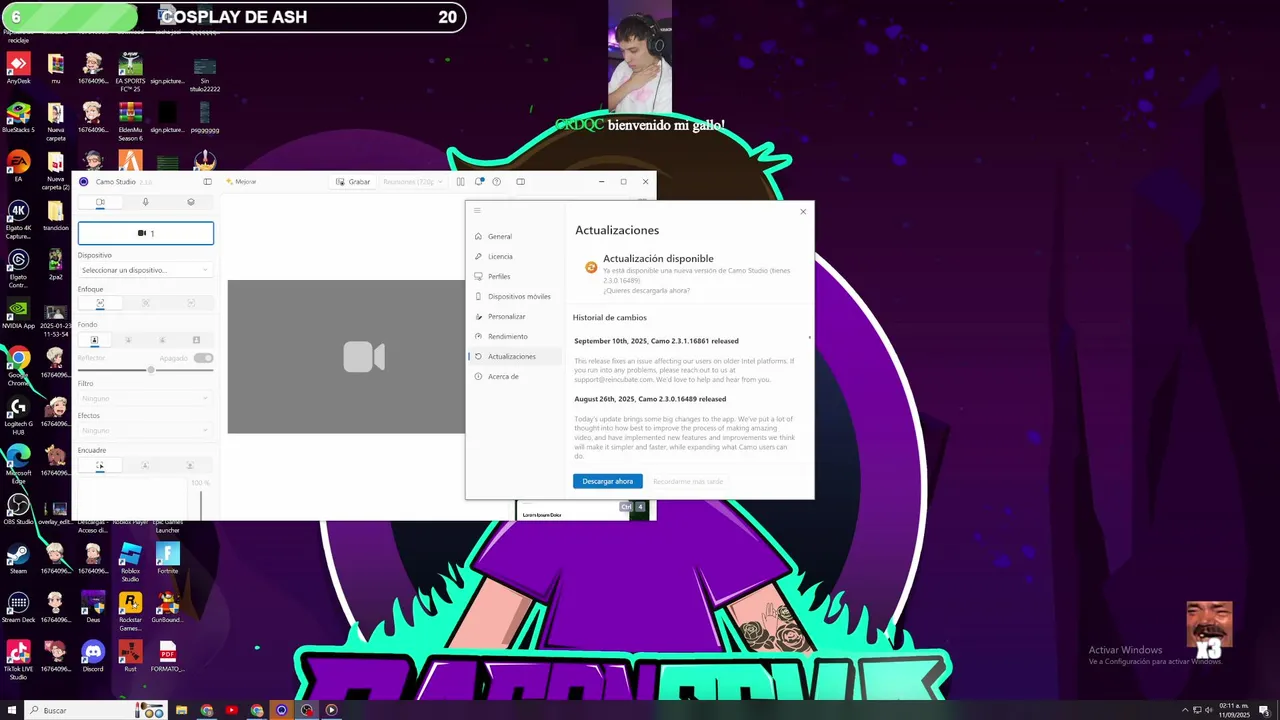Choose the middle Enfoque focus mode icon
1280x720 pixels.
point(145,303)
